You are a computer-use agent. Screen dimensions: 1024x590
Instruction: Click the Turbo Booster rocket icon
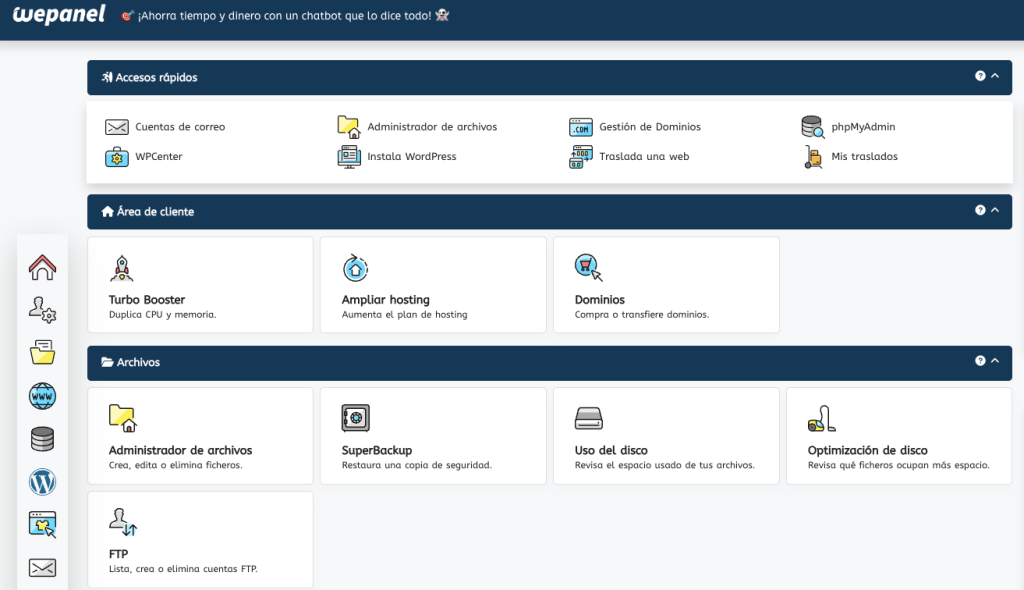click(x=121, y=269)
